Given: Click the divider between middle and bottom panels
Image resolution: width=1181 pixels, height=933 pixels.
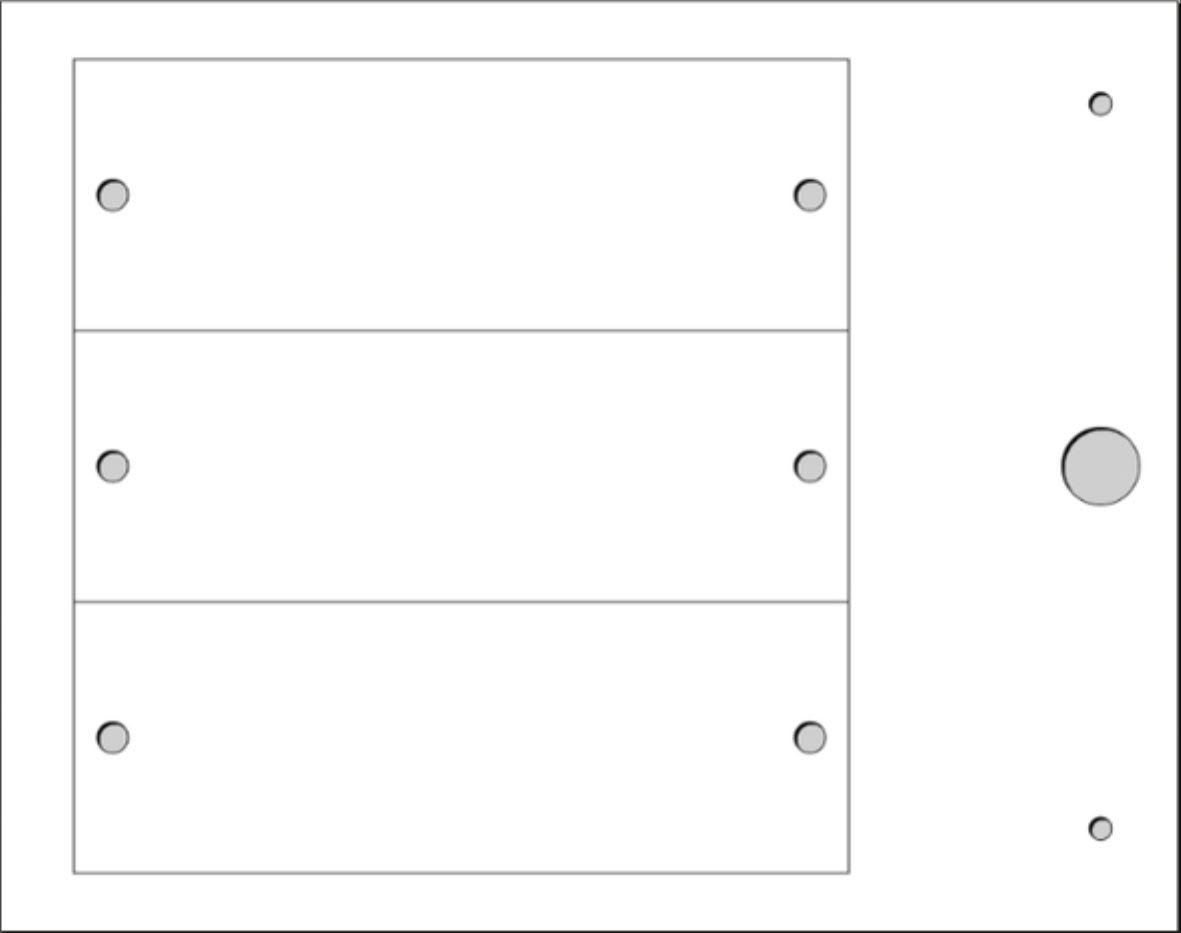Looking at the screenshot, I should [x=461, y=602].
